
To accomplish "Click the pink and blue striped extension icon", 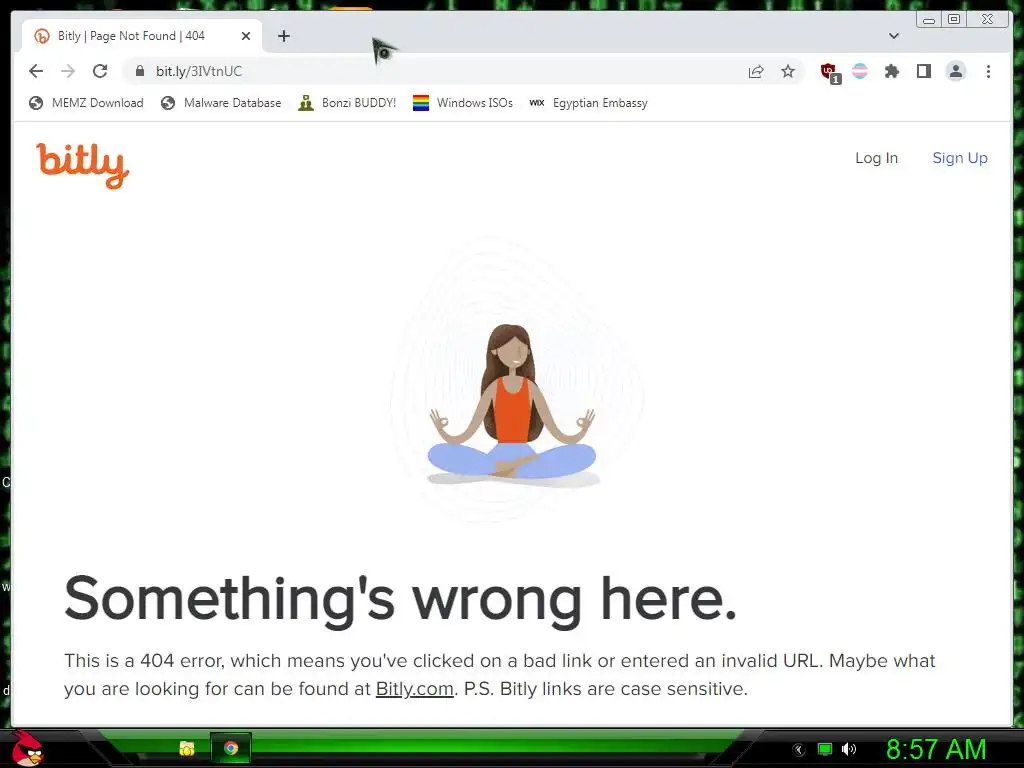I will click(860, 71).
